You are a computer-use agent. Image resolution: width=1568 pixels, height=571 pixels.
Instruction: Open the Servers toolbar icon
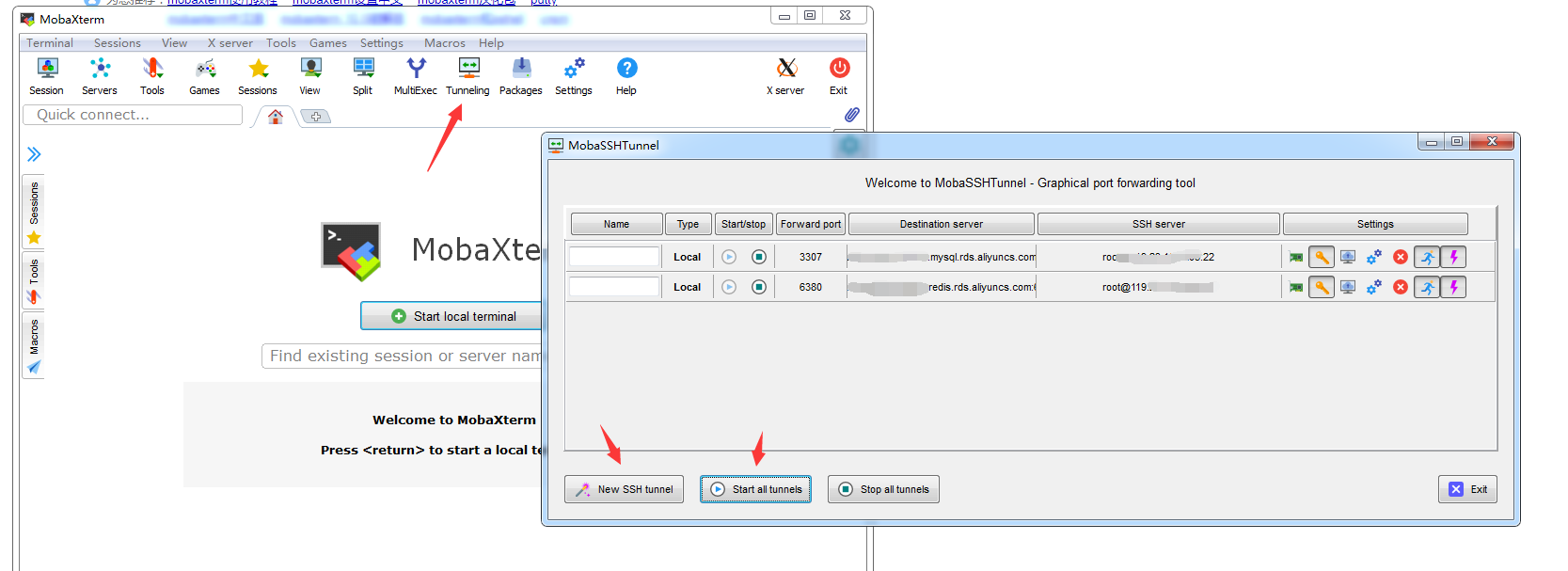(x=100, y=76)
